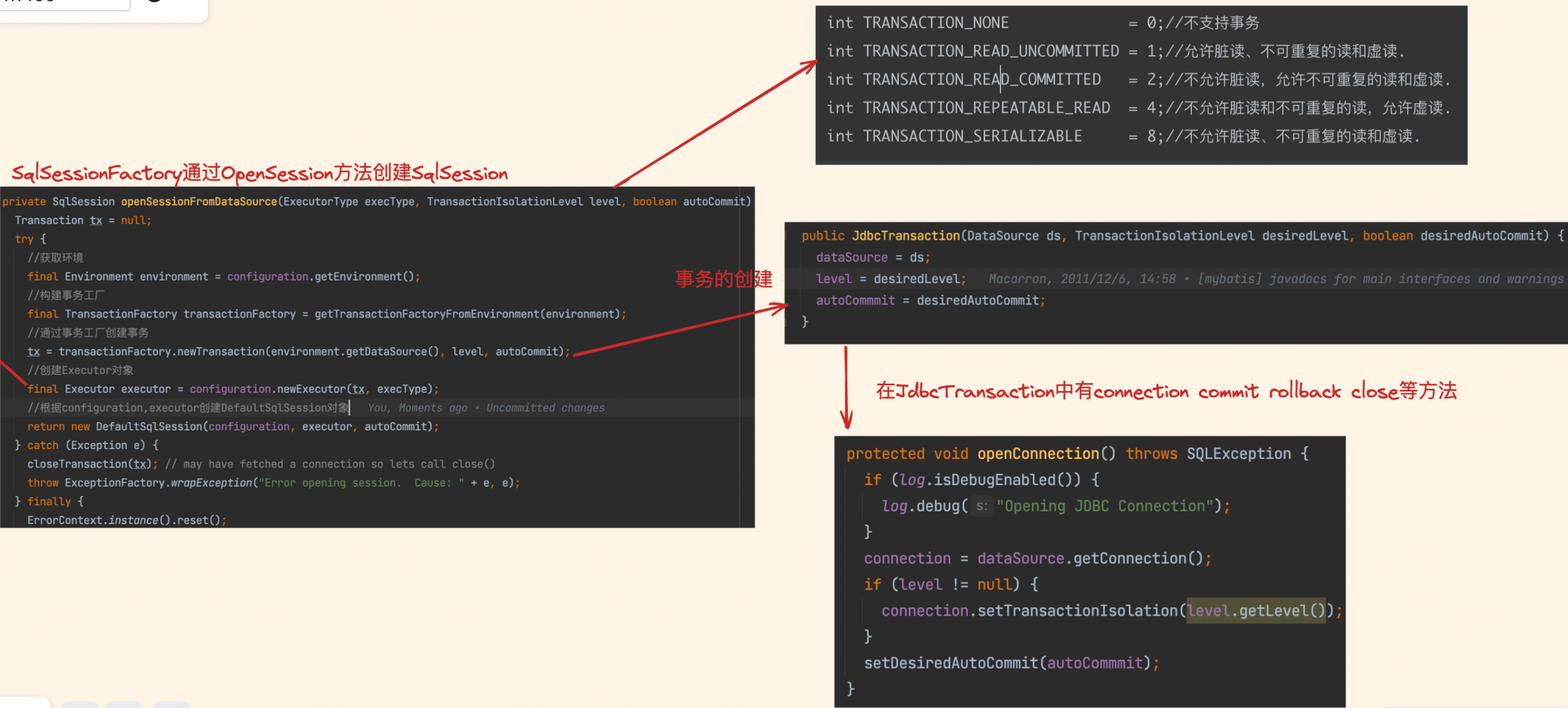Click the comment "//获取环境"
Viewport: 1568px width, 708px height.
point(56,257)
